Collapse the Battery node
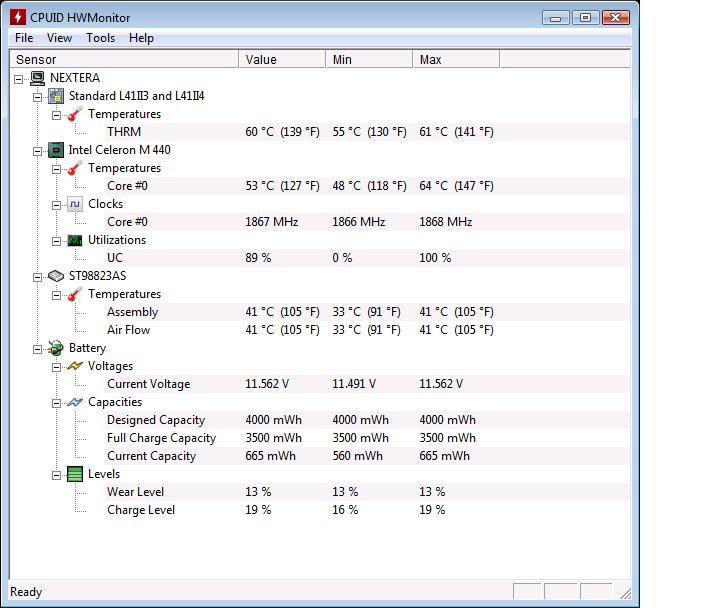 [x=37, y=349]
